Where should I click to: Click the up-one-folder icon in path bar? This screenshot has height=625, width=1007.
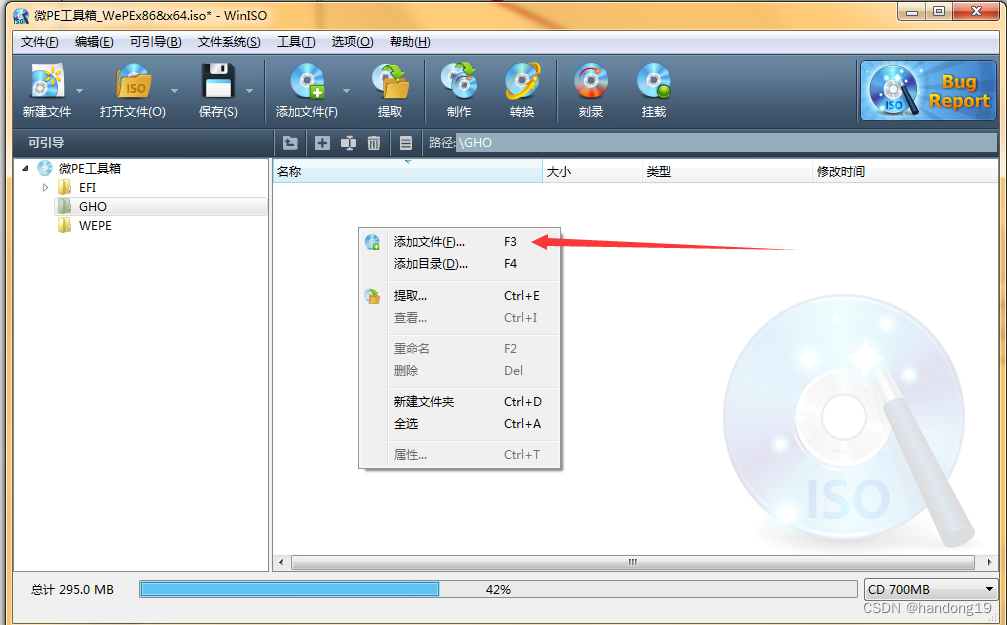(x=290, y=143)
